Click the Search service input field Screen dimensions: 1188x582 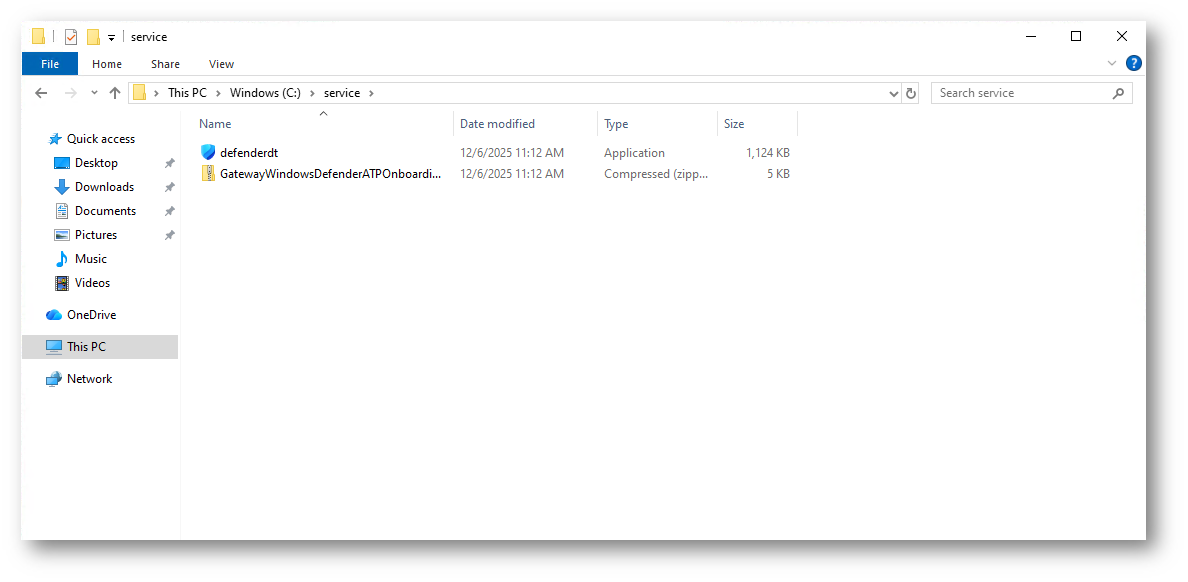coord(1021,92)
